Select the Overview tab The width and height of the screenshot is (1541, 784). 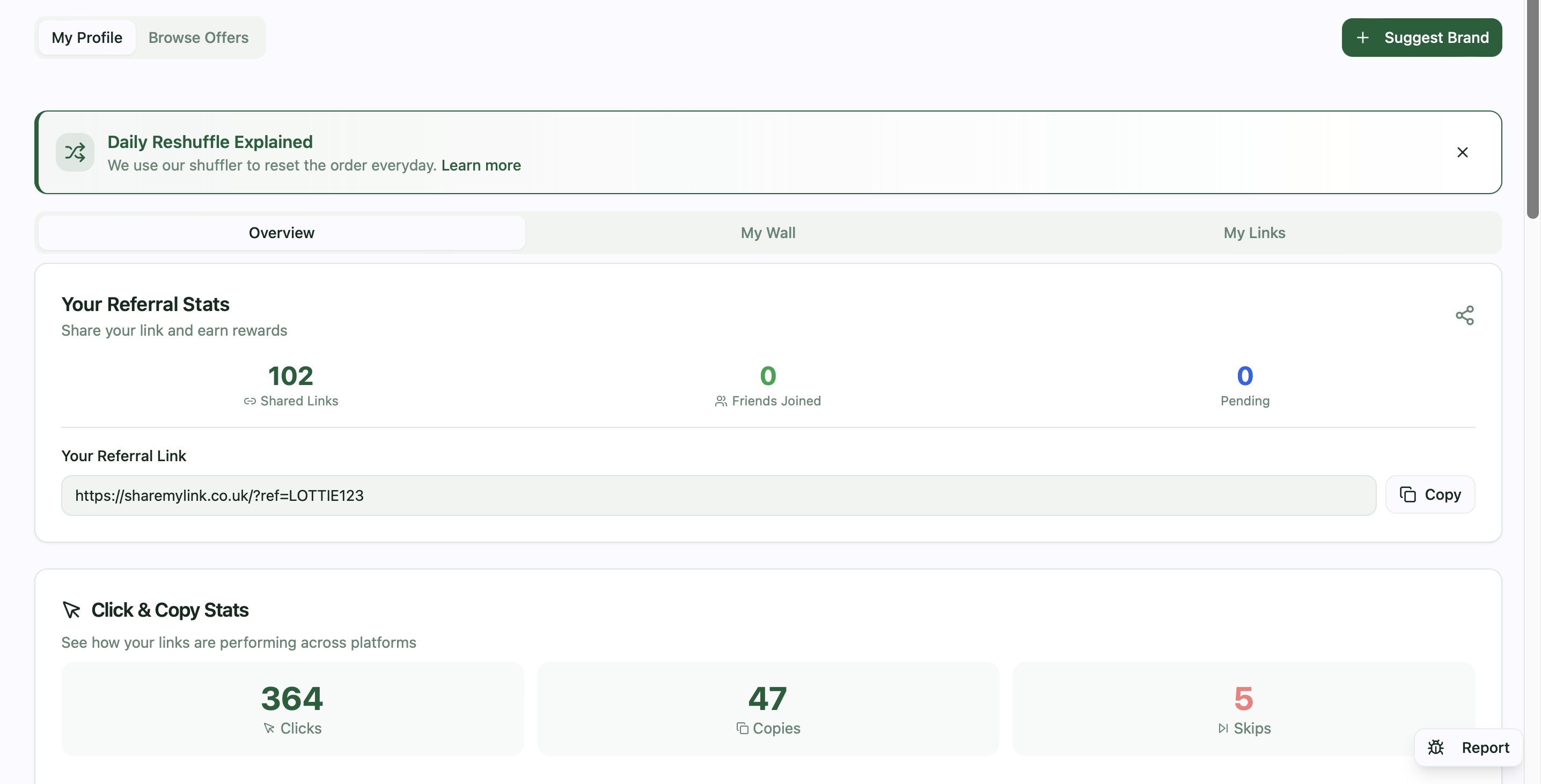click(x=281, y=233)
